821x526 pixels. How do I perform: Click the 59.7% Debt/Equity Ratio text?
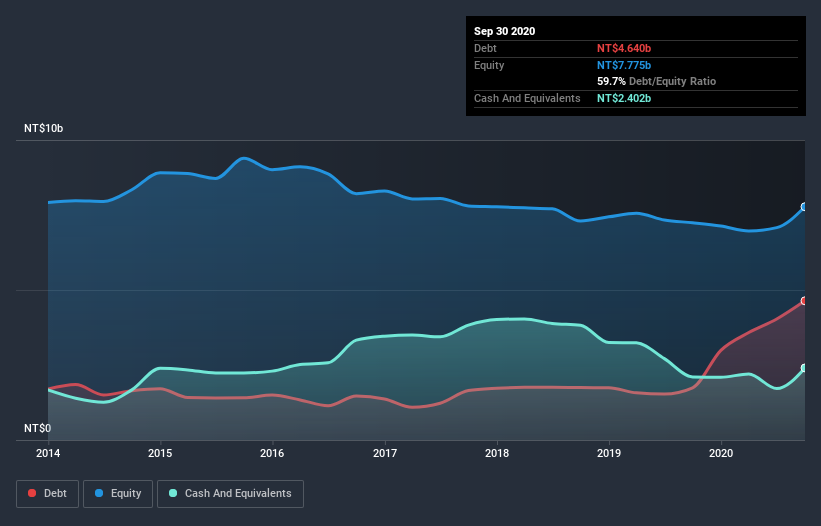click(657, 82)
